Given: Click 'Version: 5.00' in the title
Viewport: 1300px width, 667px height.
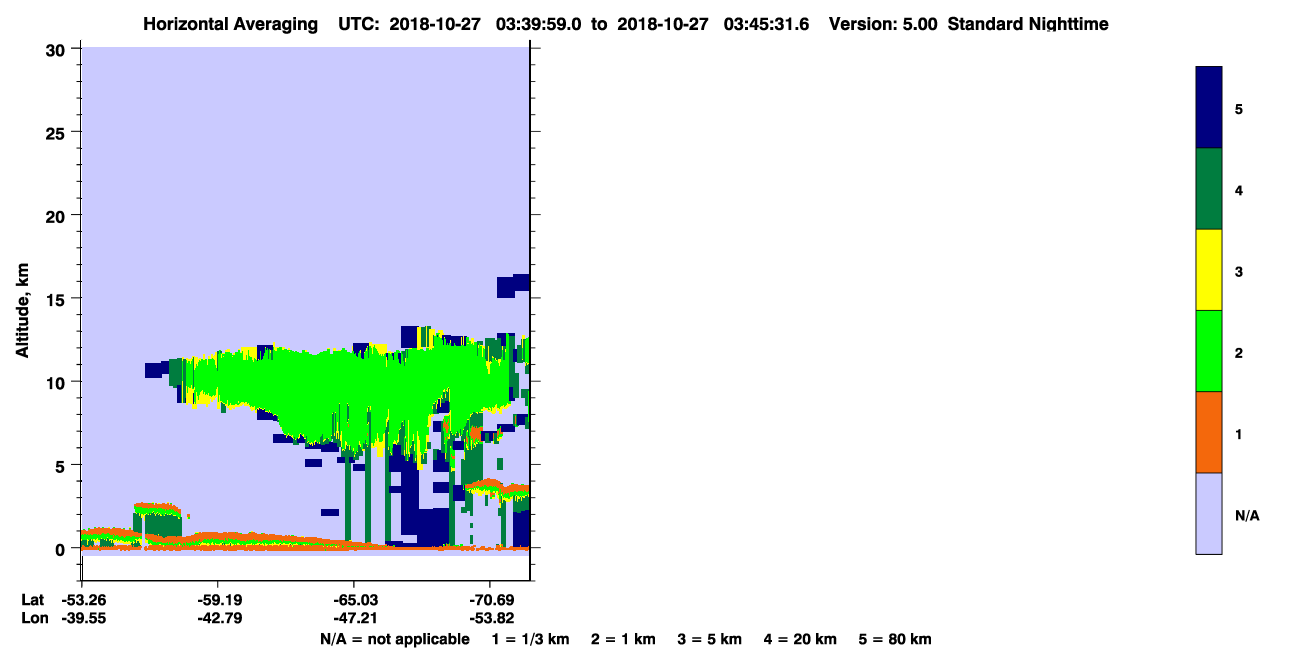Looking at the screenshot, I should tap(882, 24).
